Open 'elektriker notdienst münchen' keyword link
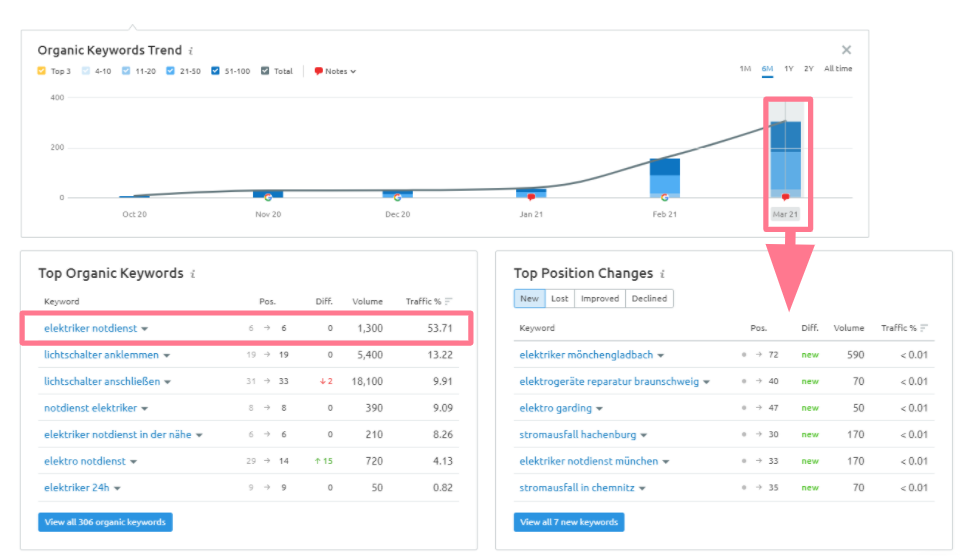Image resolution: width=979 pixels, height=559 pixels. point(589,461)
